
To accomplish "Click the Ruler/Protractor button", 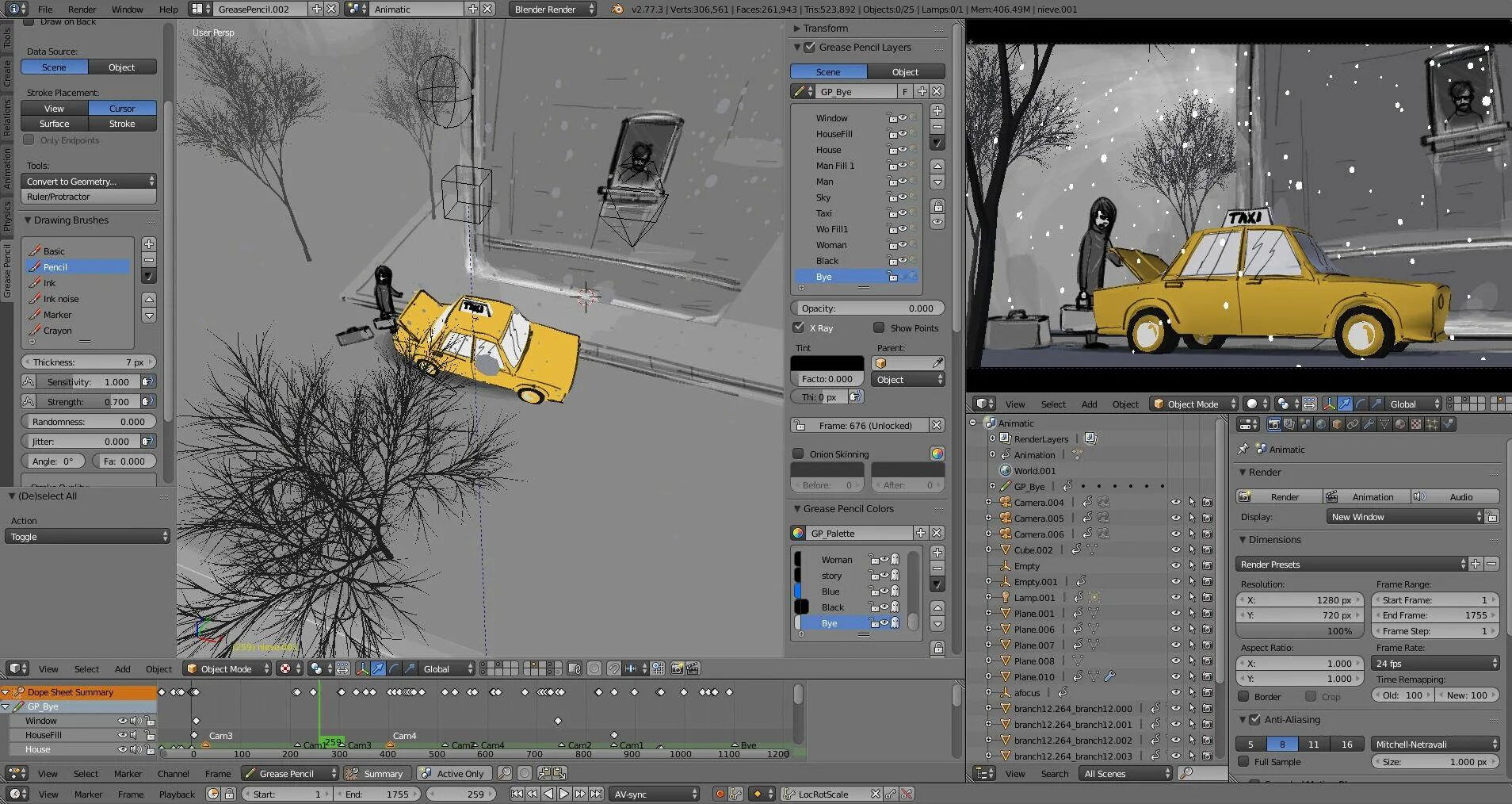I will tap(89, 197).
